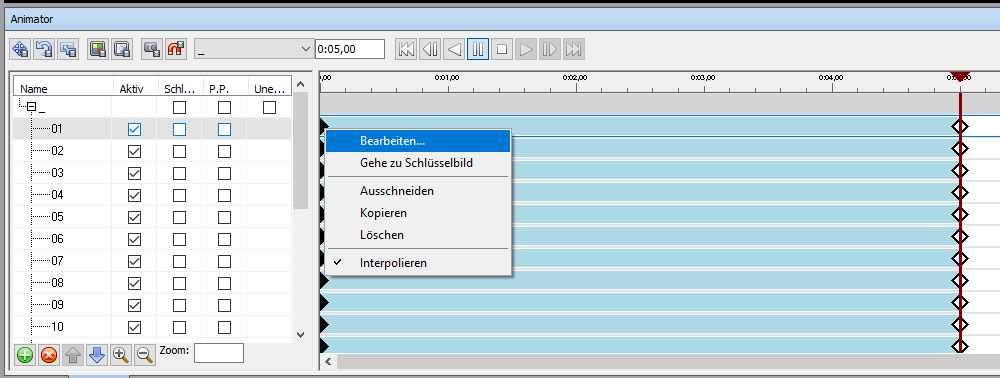Fast forward animation to the end
Screen dimensions: 1000x378
tap(573, 49)
